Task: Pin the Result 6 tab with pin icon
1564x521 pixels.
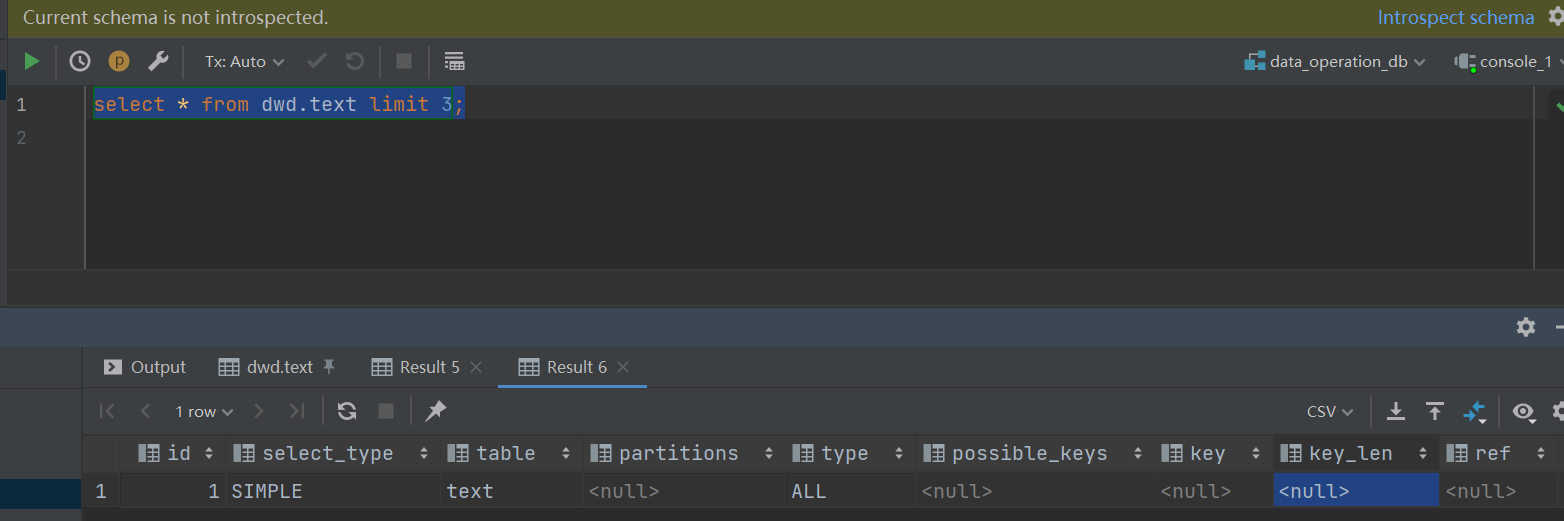Action: point(436,411)
